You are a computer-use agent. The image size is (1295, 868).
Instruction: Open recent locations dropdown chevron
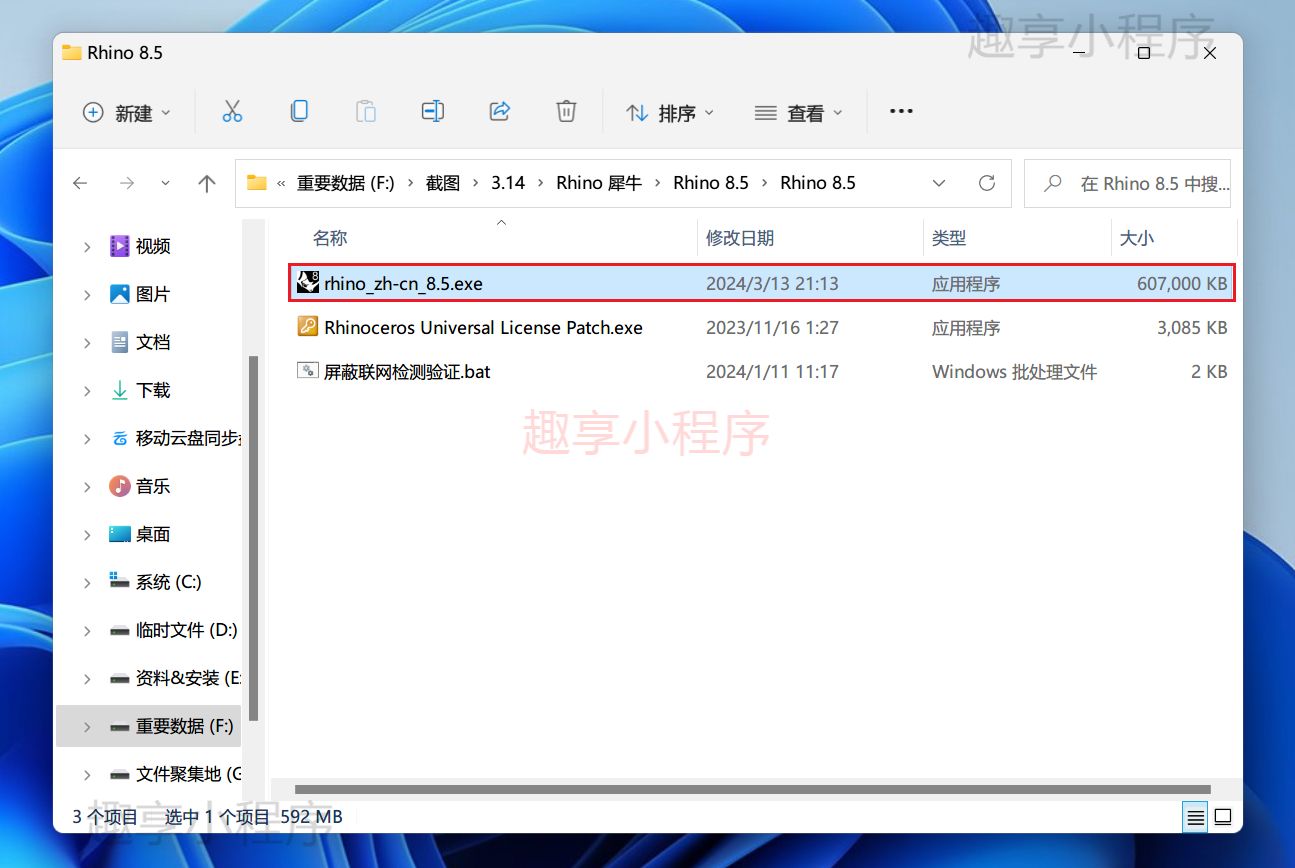[x=166, y=183]
